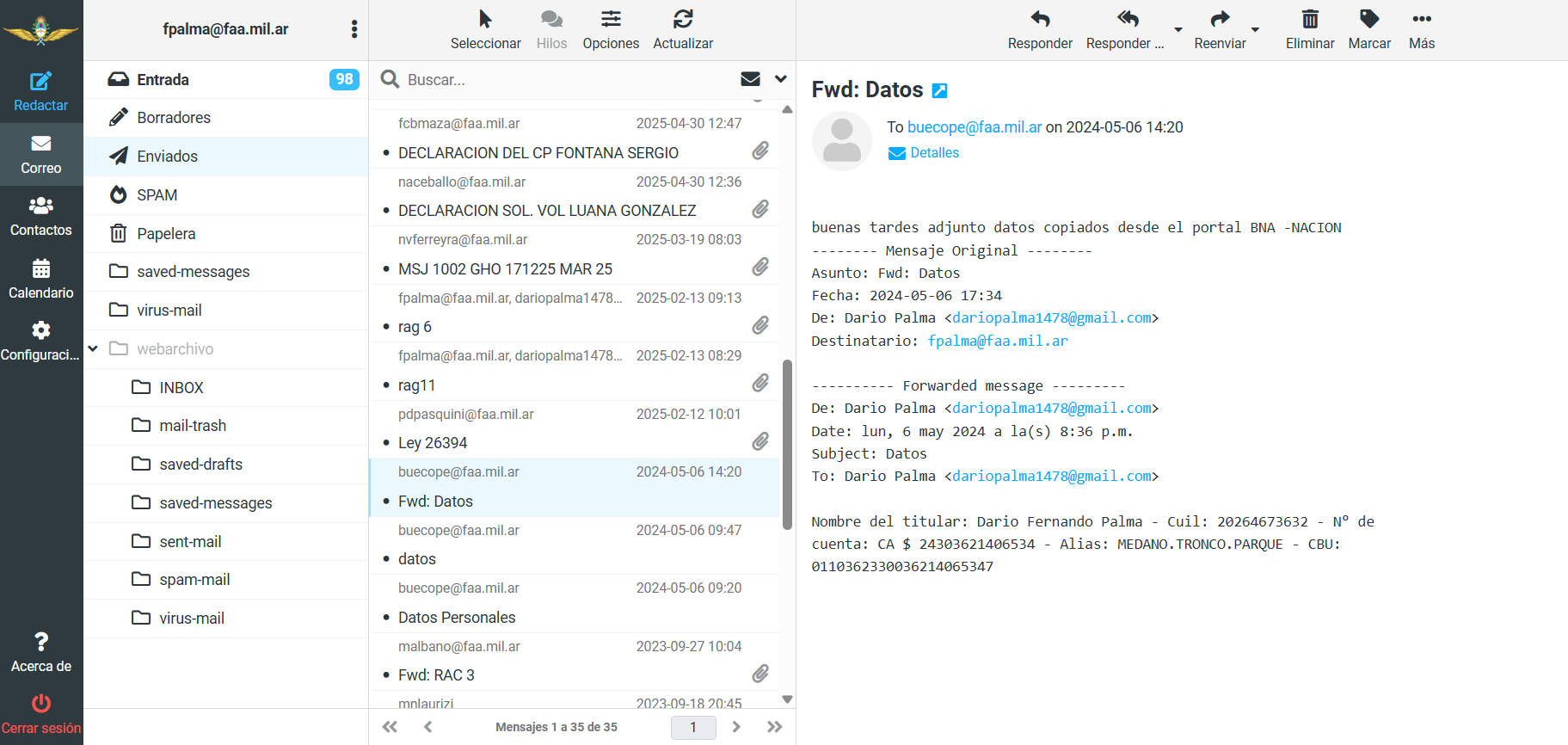Click the Responder reply icon
Viewport: 1568px width, 745px height.
point(1039,20)
